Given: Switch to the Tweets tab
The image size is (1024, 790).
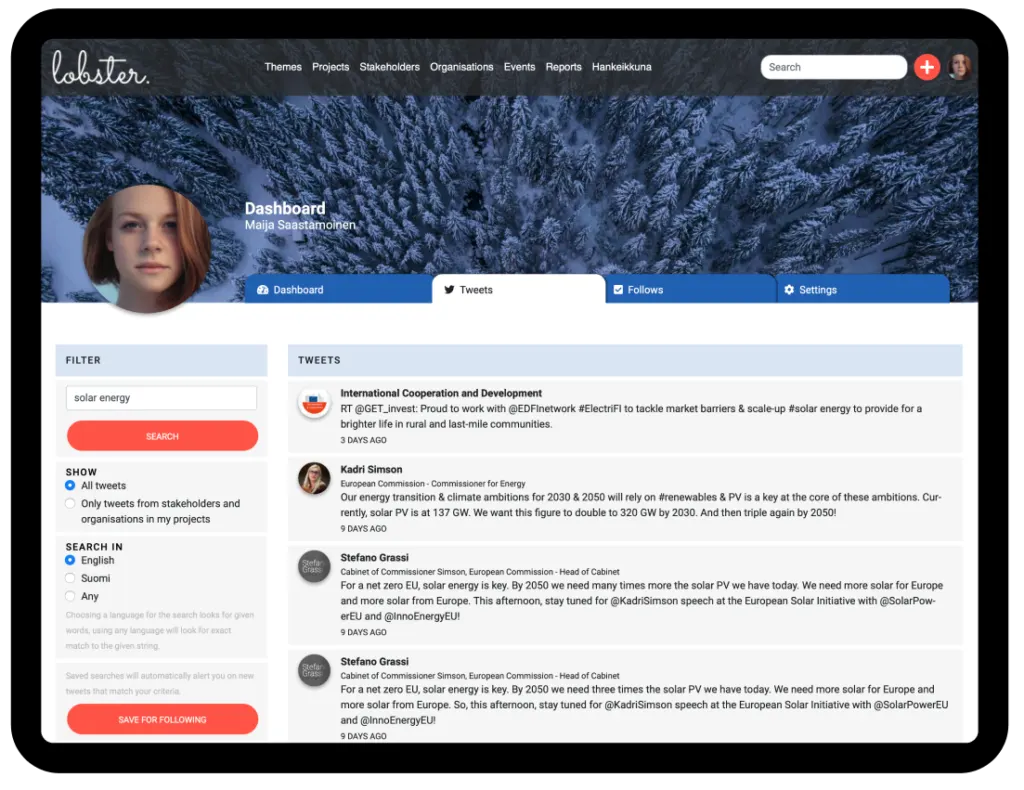Looking at the screenshot, I should 519,289.
